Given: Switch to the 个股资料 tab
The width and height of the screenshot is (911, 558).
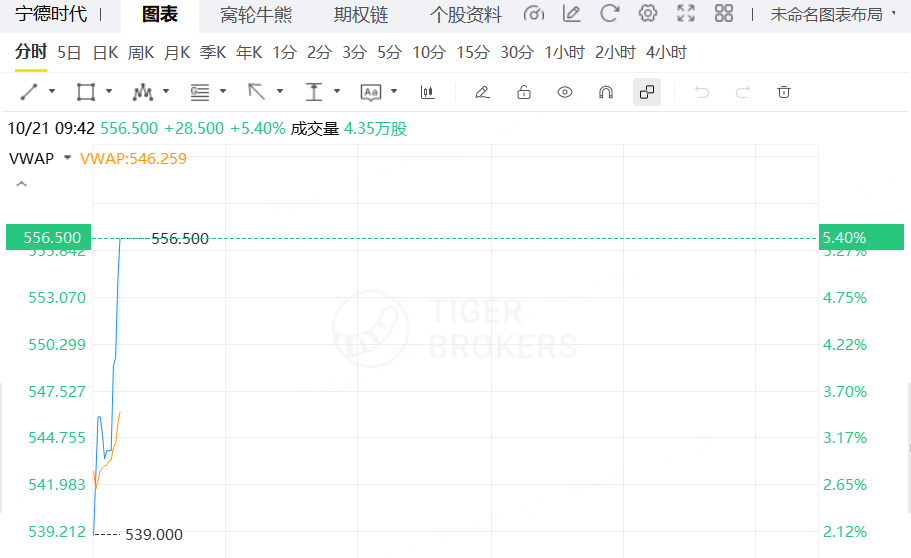Looking at the screenshot, I should tap(465, 15).
